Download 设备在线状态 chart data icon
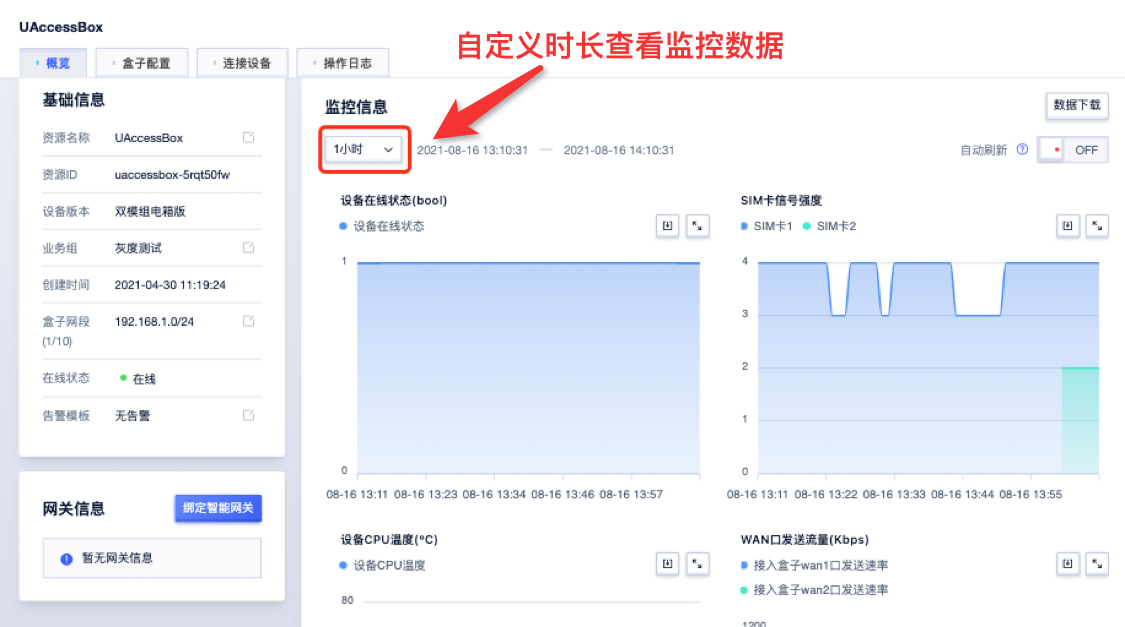 667,226
